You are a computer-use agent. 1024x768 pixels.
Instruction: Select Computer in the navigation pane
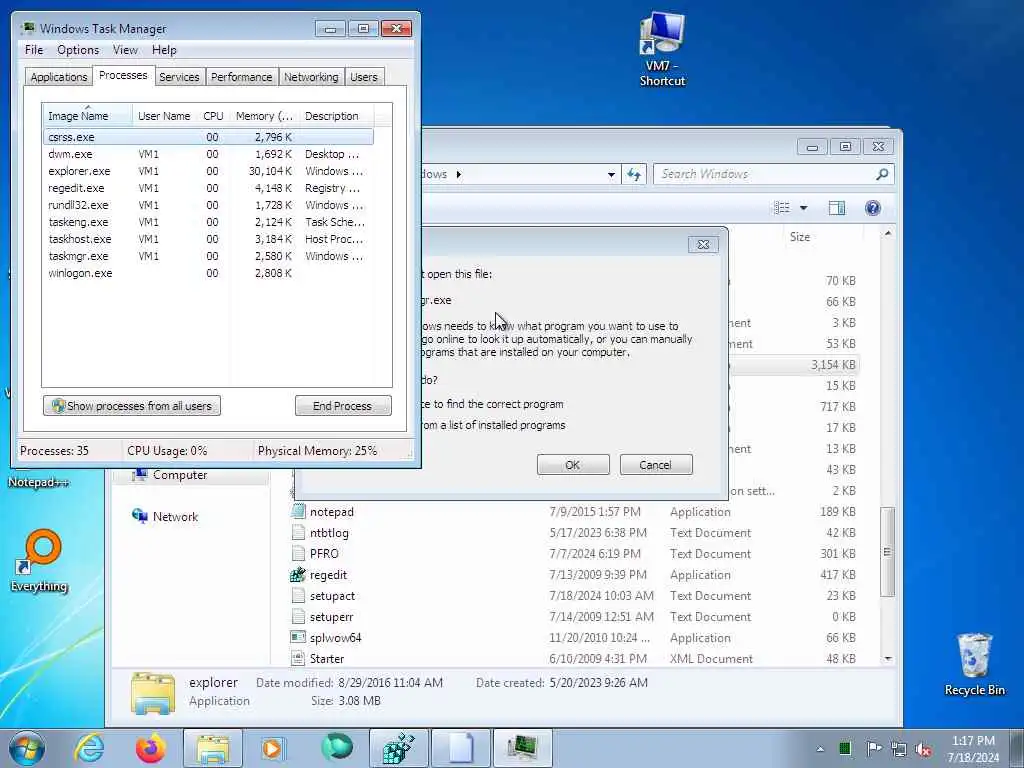click(180, 475)
